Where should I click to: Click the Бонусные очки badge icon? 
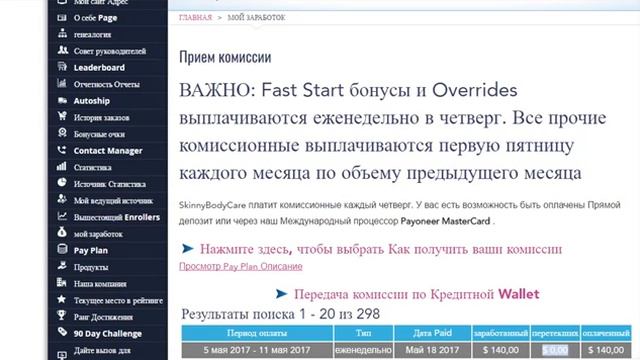coord(62,133)
